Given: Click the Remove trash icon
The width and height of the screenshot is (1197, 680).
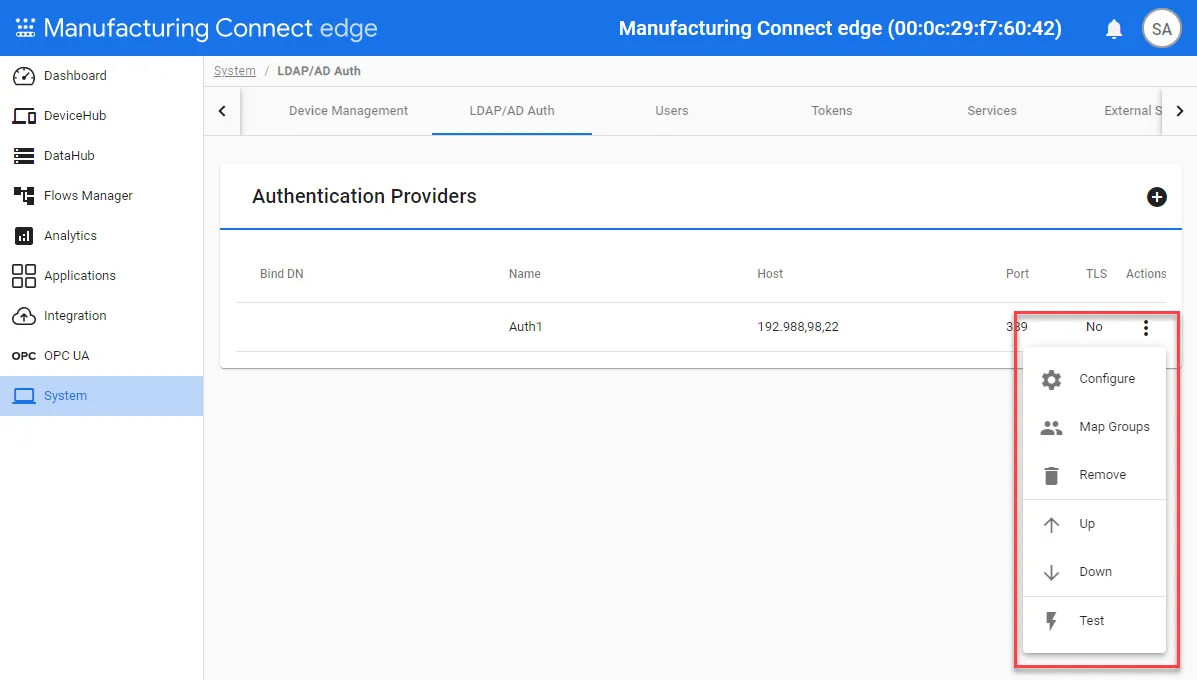Looking at the screenshot, I should point(1051,475).
